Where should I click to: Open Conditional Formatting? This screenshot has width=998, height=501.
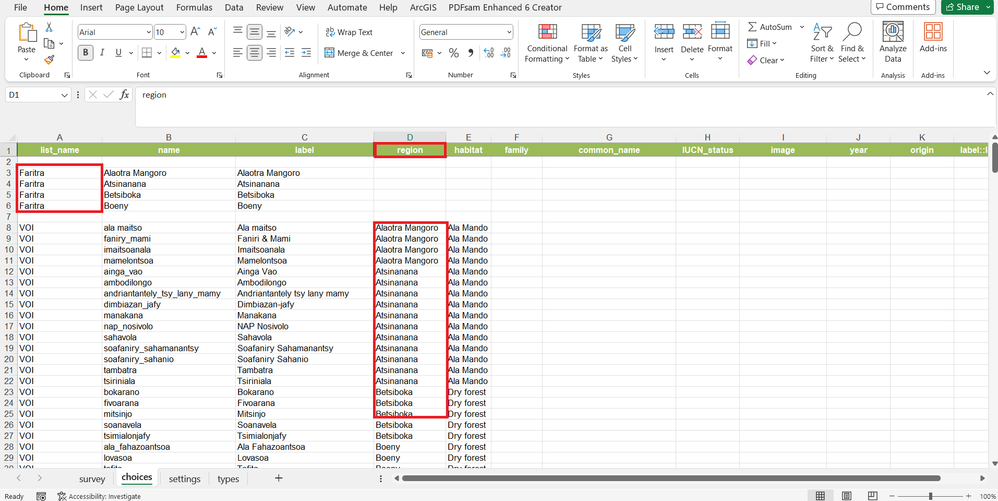coord(547,43)
